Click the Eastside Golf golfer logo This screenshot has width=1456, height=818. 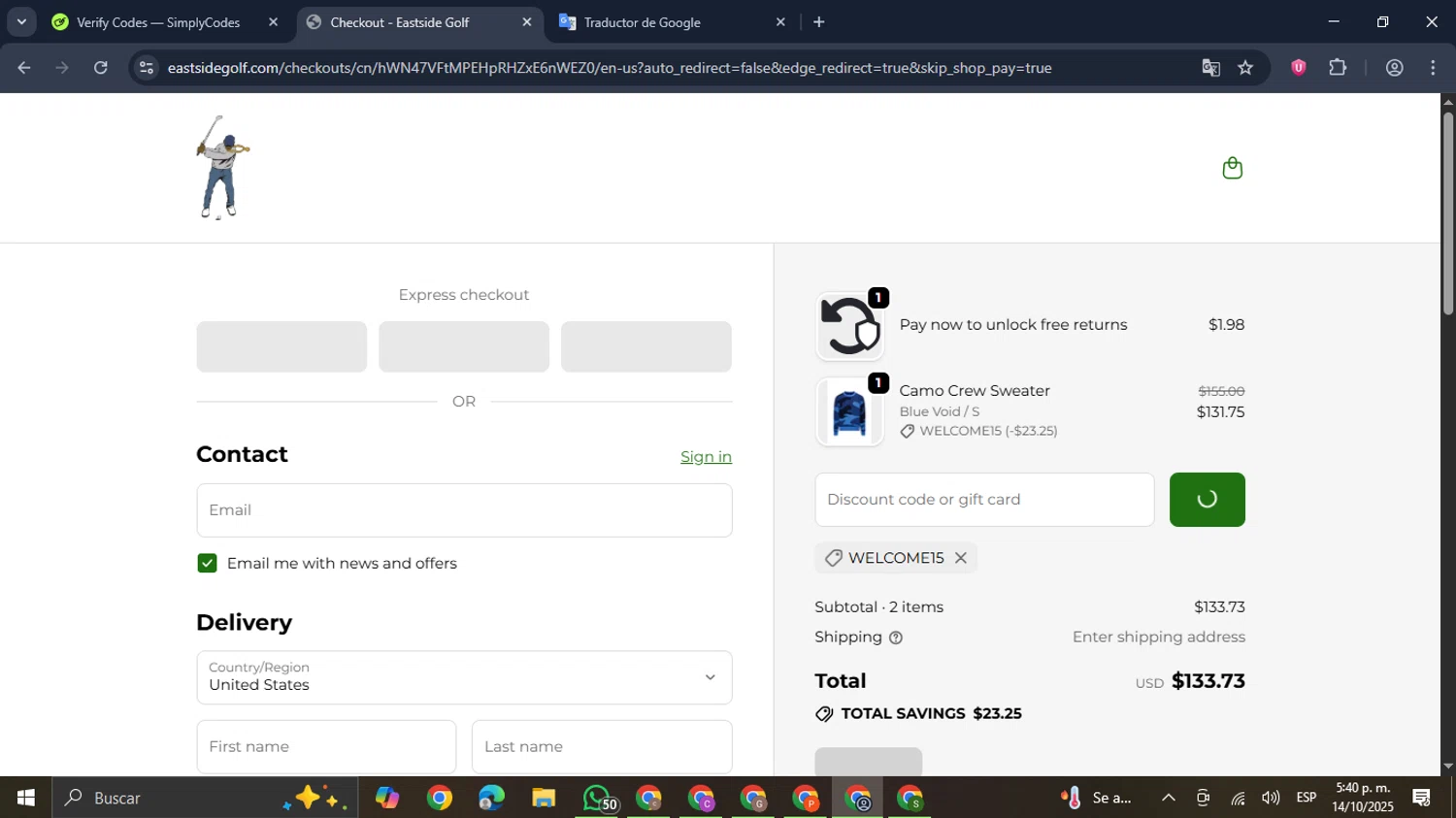222,168
